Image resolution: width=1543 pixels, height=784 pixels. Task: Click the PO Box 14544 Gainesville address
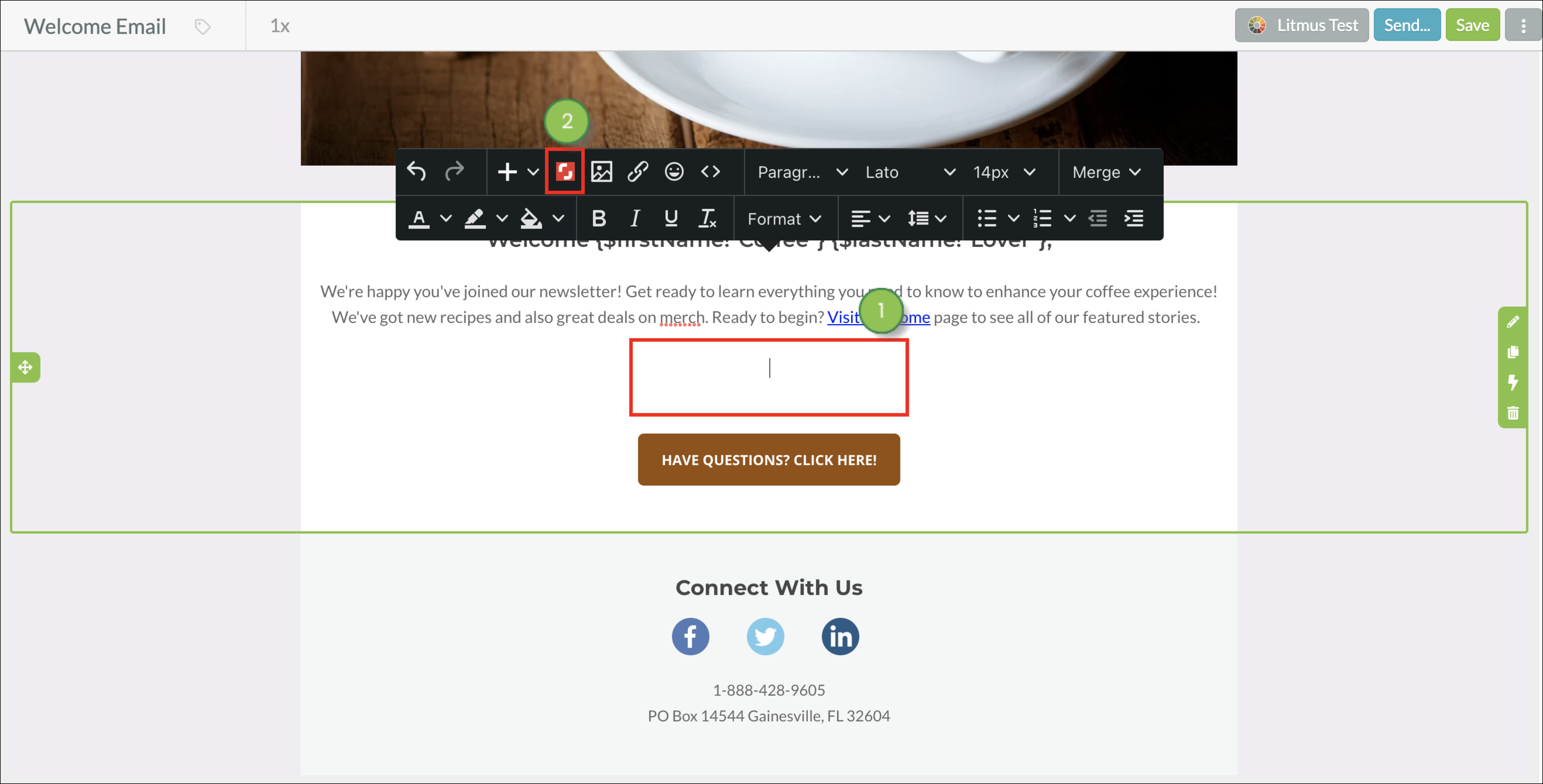[769, 716]
